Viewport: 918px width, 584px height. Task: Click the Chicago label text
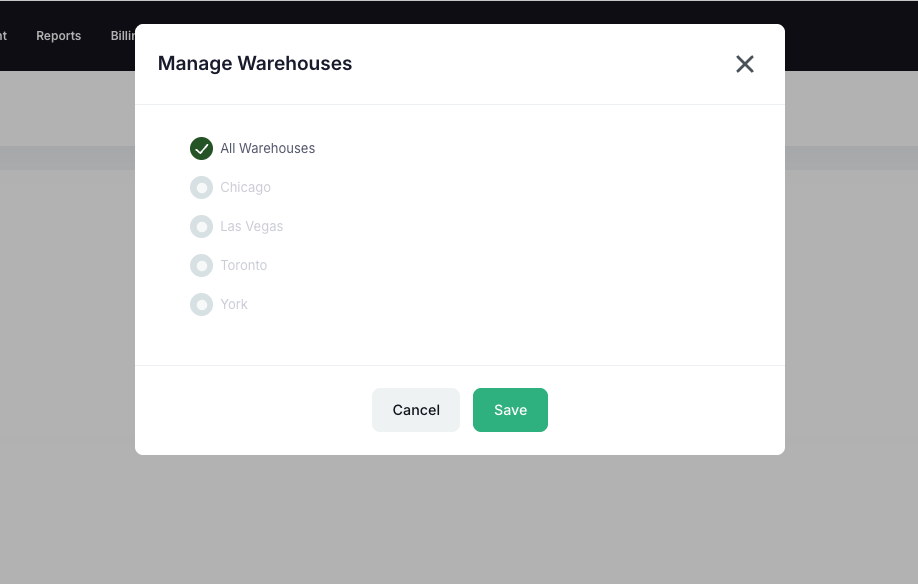pos(245,187)
